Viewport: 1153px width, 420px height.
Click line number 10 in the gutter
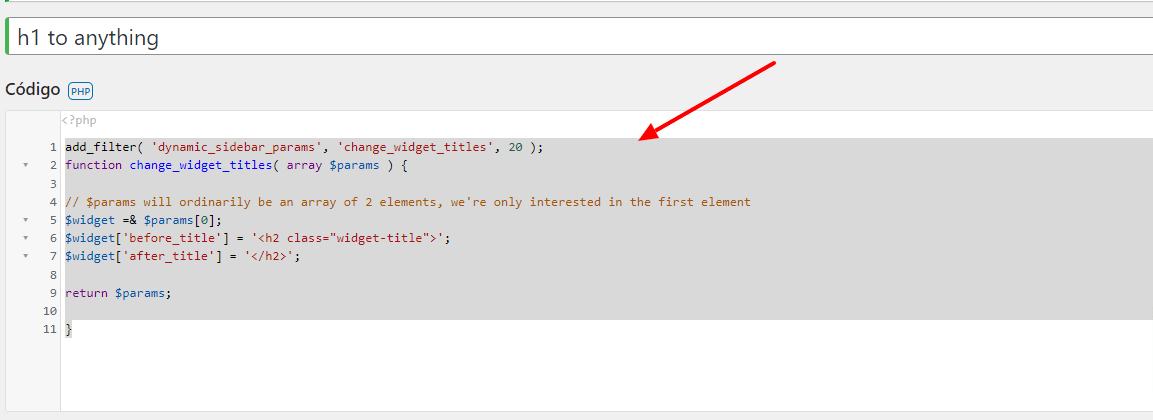pos(50,311)
